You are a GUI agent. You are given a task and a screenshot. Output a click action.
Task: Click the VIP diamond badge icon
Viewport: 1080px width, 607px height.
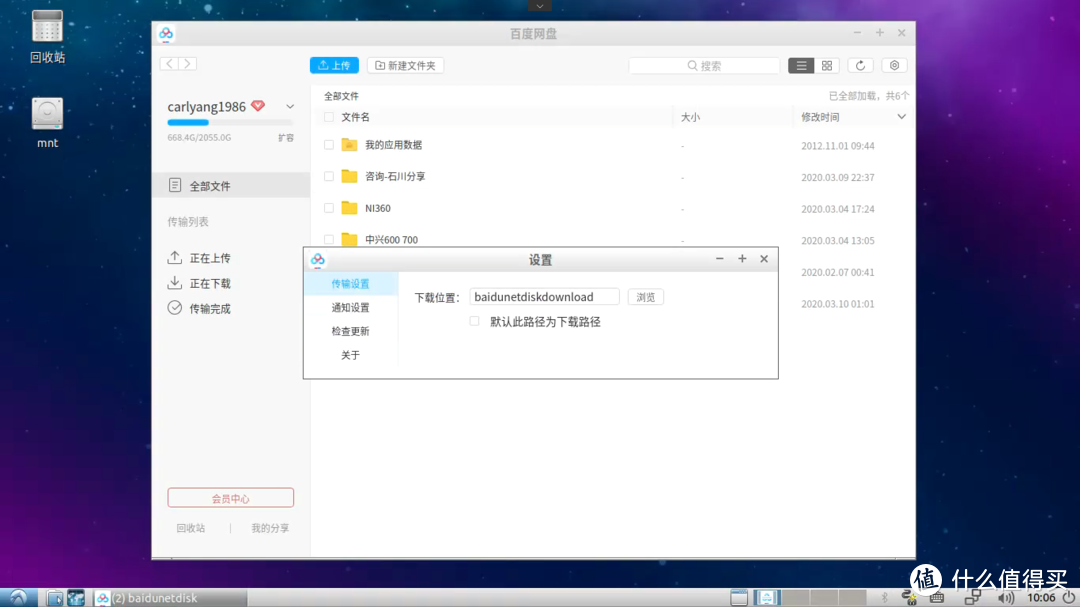pyautogui.click(x=258, y=105)
